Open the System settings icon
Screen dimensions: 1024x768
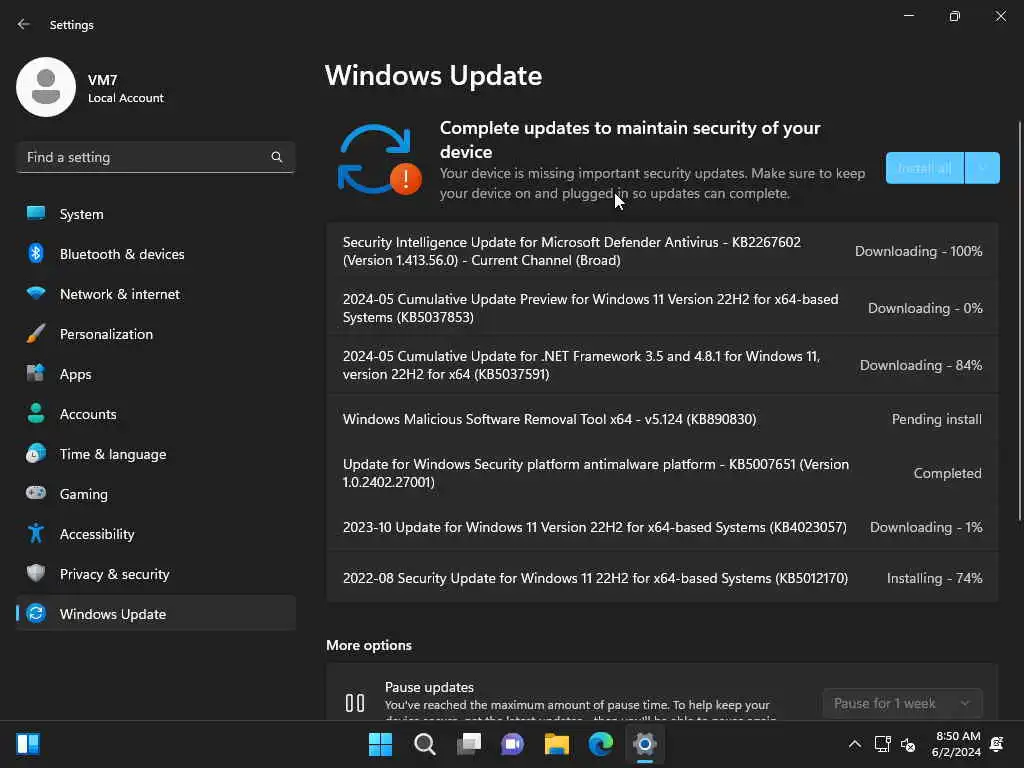(36, 214)
